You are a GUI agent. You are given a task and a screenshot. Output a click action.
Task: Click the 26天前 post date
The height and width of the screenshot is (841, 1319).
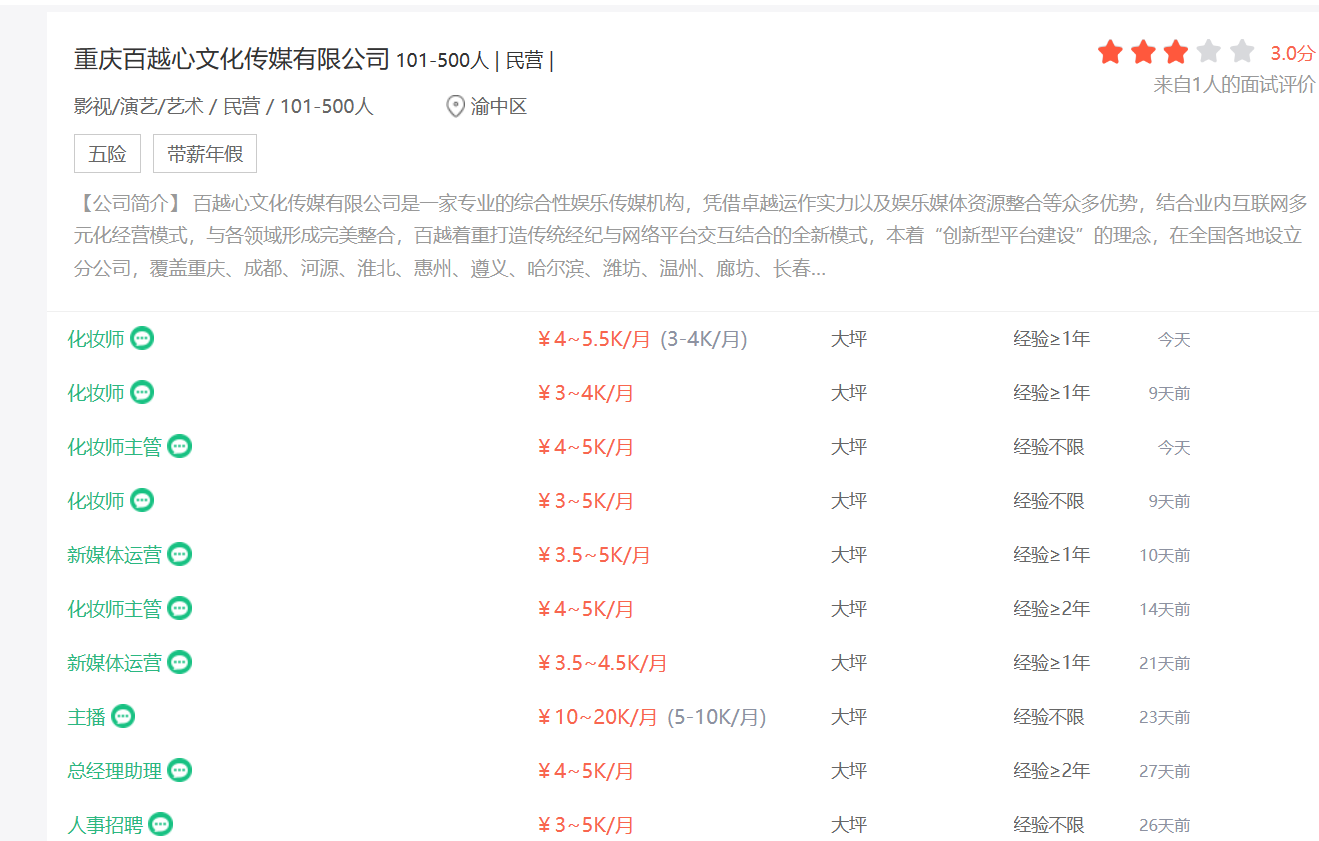click(1165, 825)
